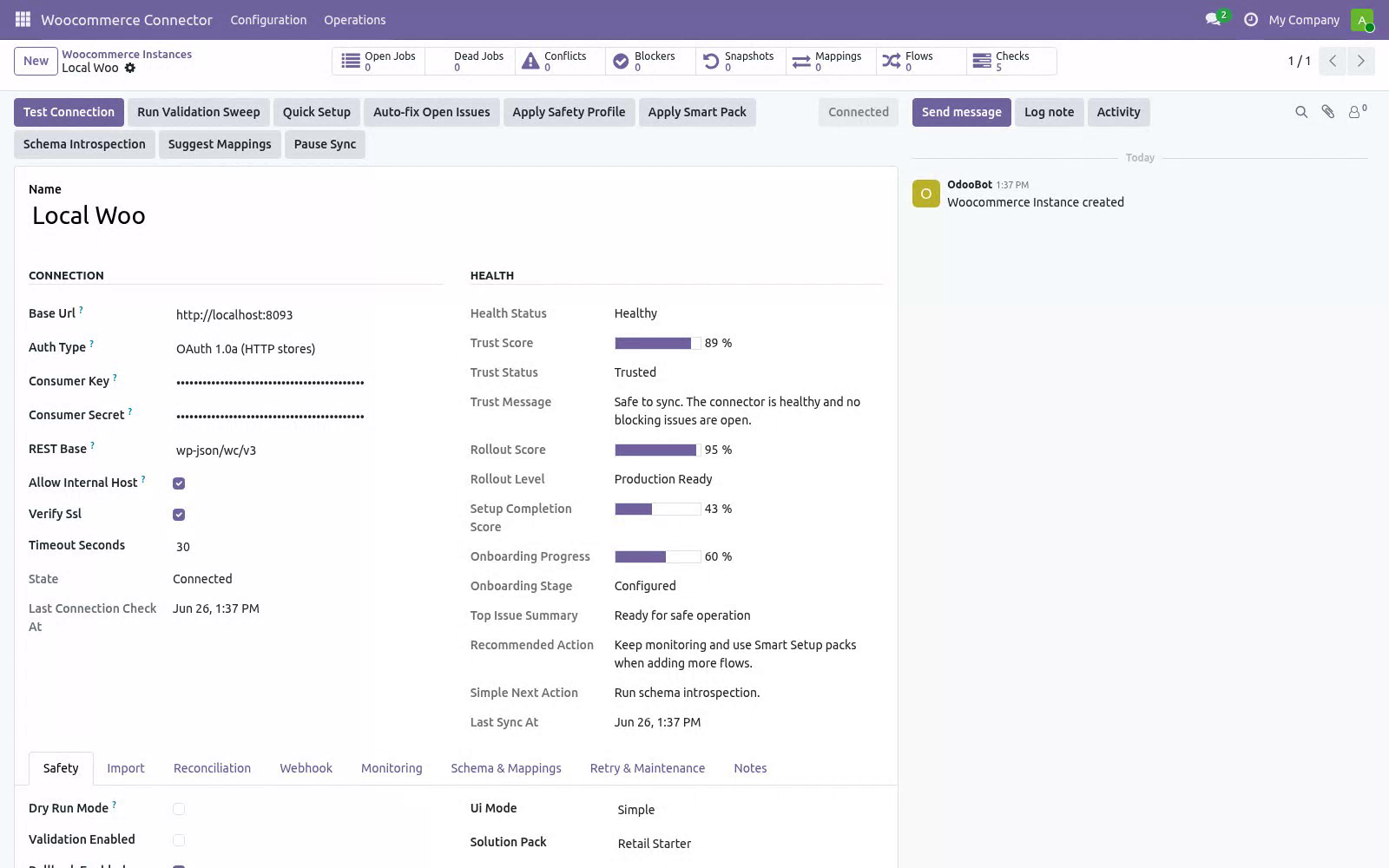Go to next record arrow
This screenshot has height=868, width=1389.
click(x=1360, y=61)
